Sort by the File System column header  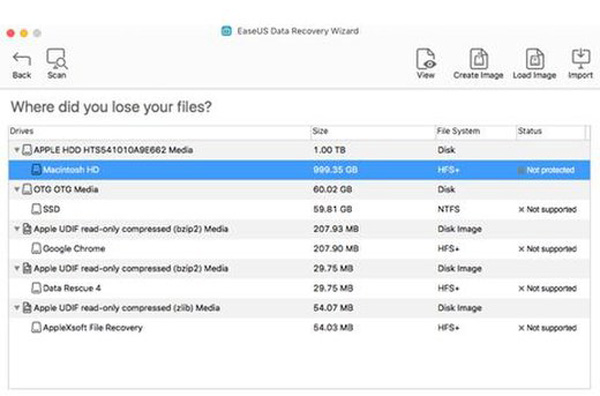[476, 131]
